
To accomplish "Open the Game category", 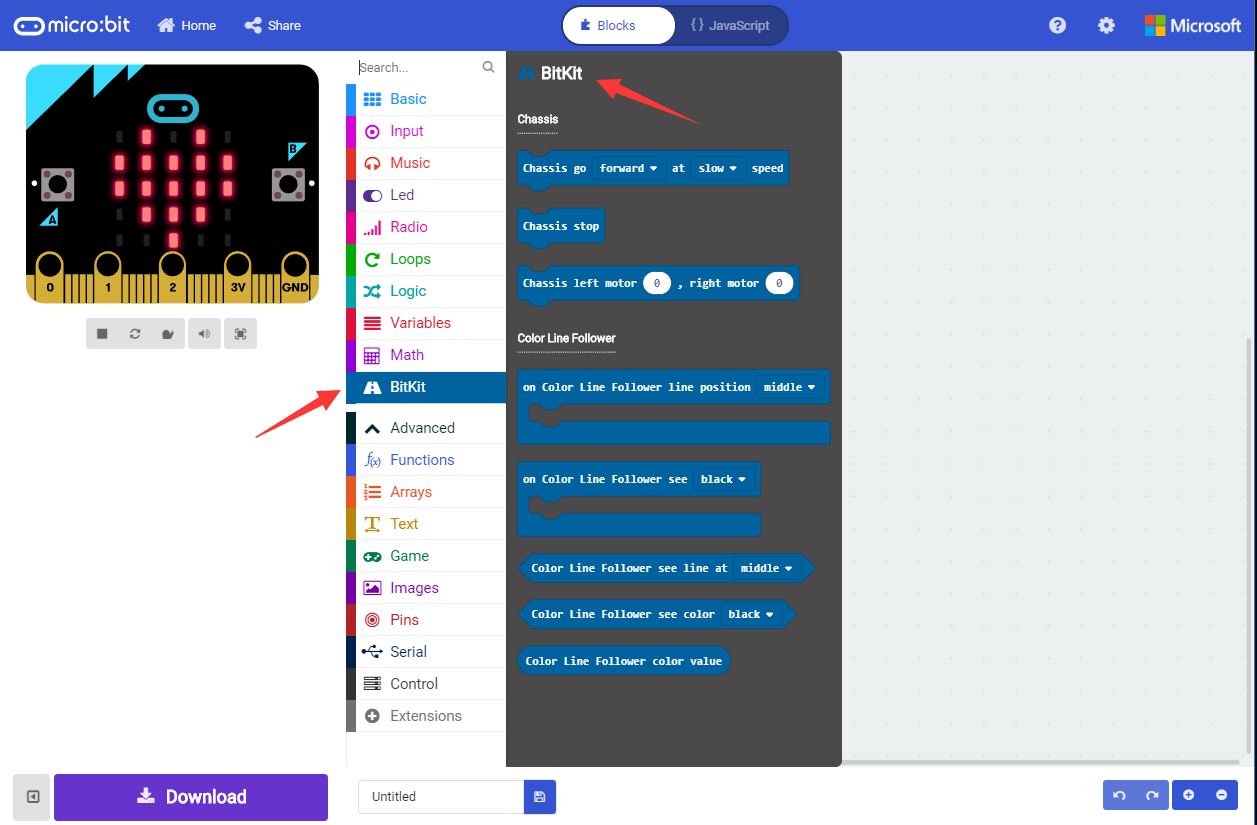I will click(x=426, y=556).
